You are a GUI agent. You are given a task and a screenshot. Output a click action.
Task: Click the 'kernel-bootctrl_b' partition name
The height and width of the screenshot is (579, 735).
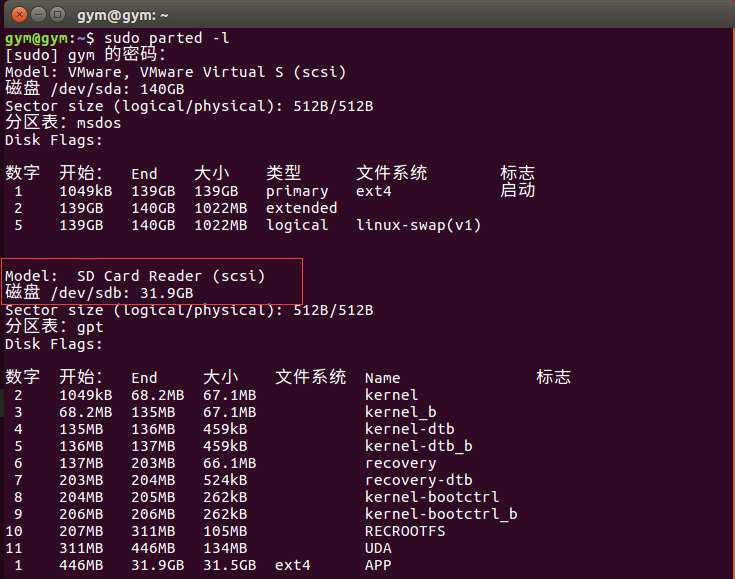(x=441, y=514)
